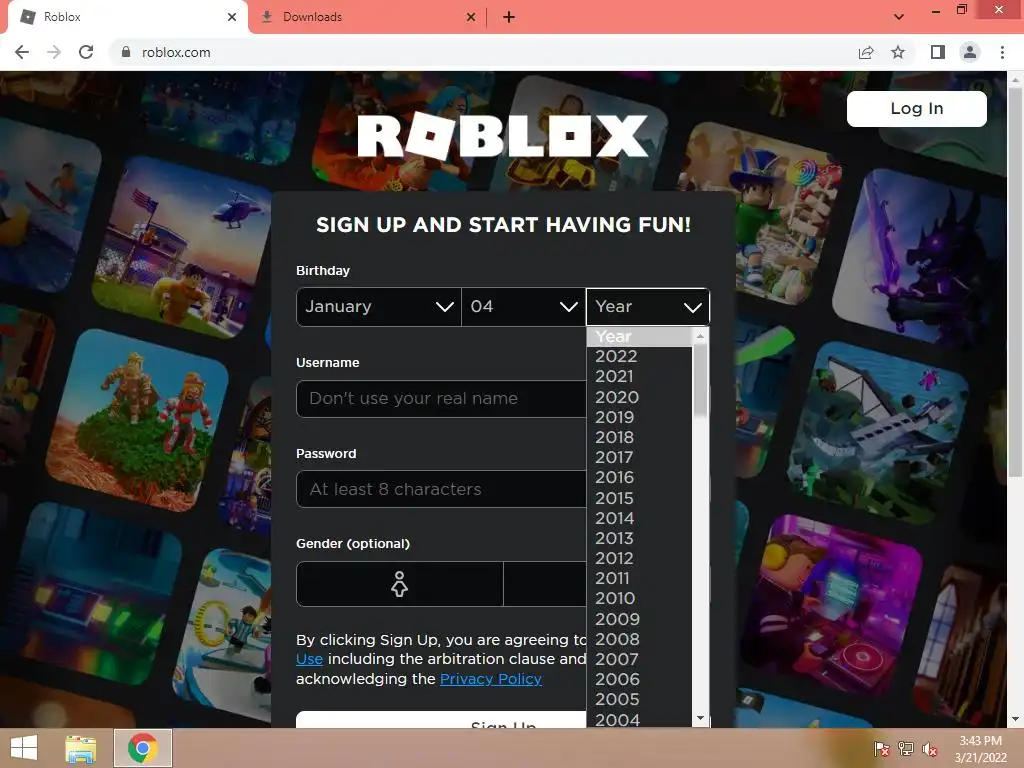Select 2021 from year list
The height and width of the screenshot is (768, 1024).
(x=639, y=376)
